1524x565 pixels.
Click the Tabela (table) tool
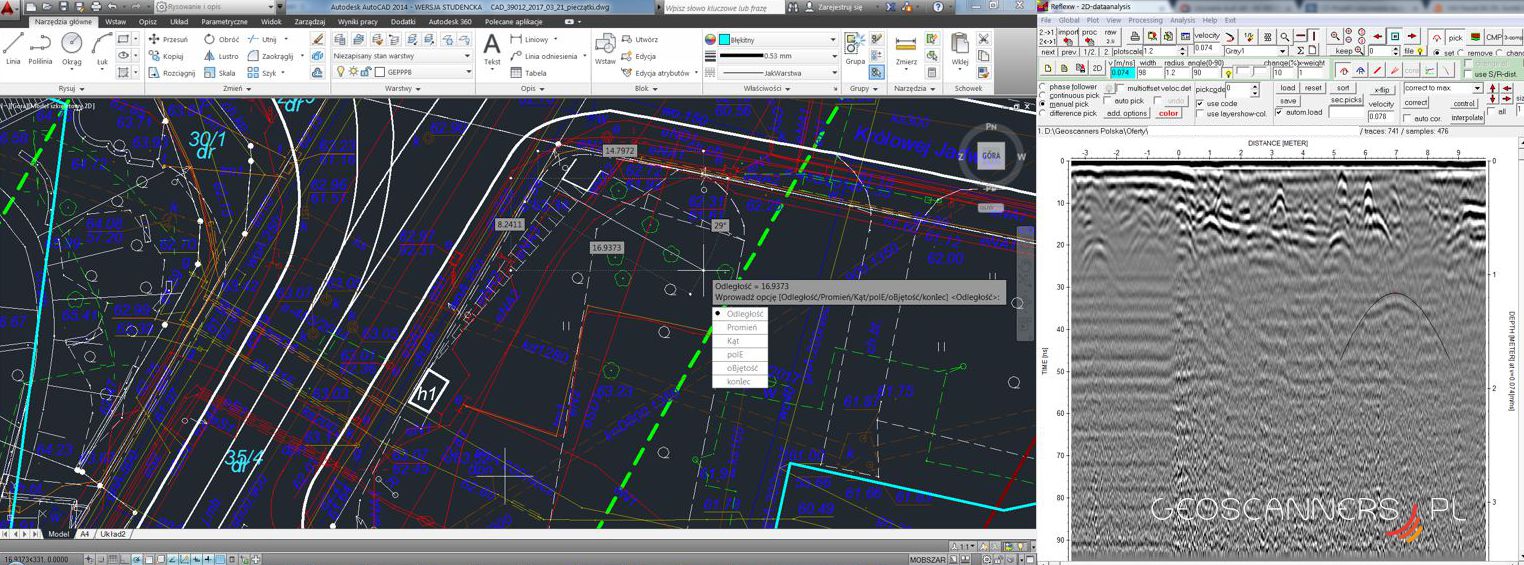(529, 73)
